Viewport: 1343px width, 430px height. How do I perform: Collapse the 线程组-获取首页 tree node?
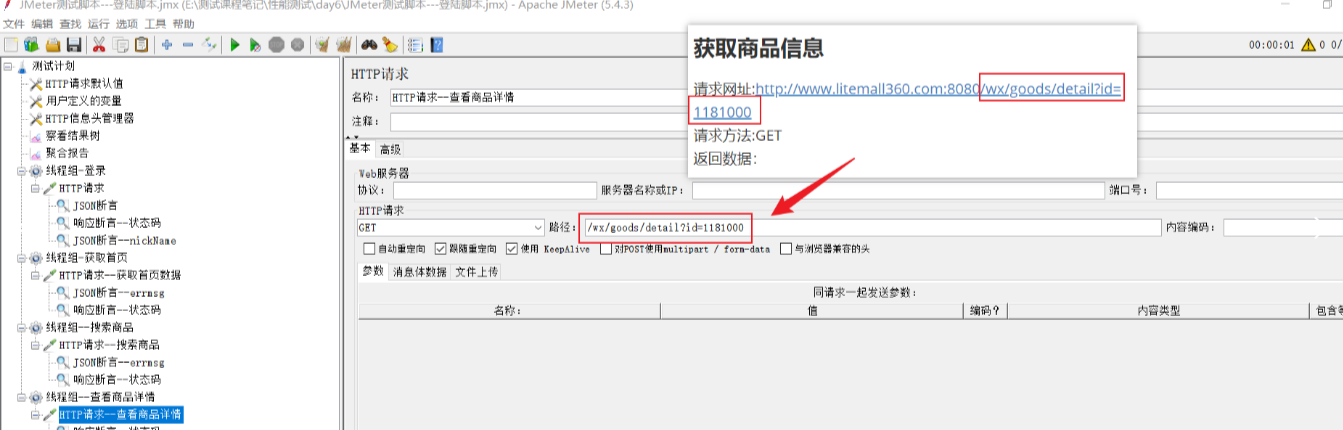pos(22,258)
